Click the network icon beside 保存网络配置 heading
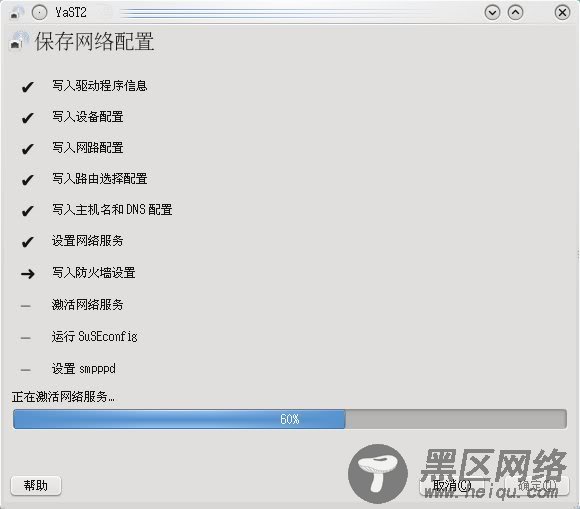The image size is (580, 509). [x=19, y=41]
